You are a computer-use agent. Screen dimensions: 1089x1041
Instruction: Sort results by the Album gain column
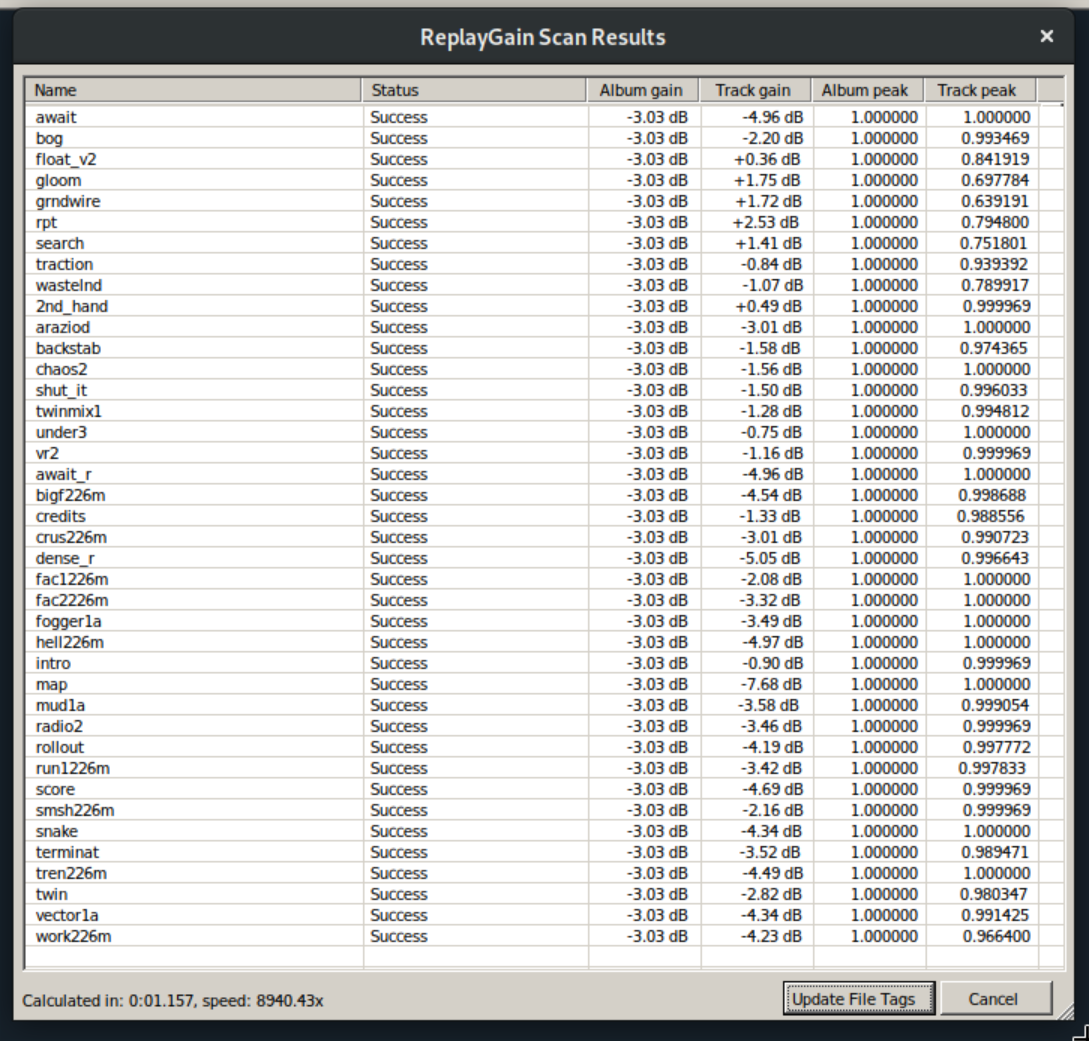coord(646,89)
